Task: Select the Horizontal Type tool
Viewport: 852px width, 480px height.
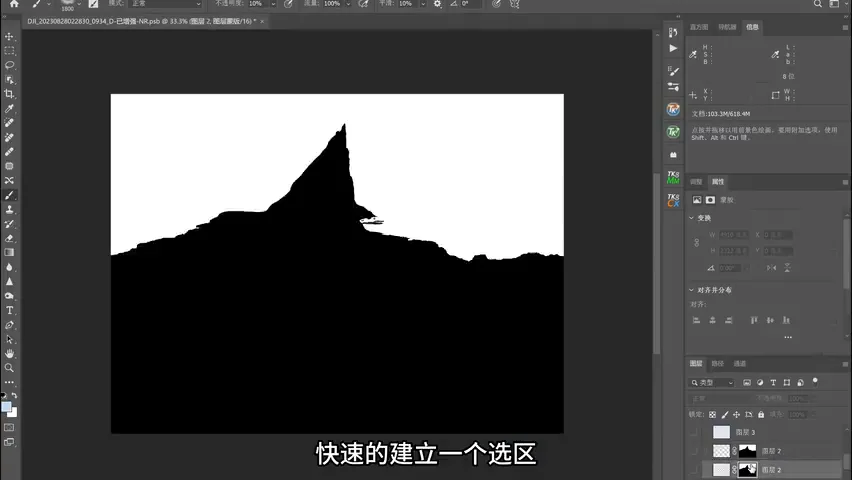Action: 9,310
